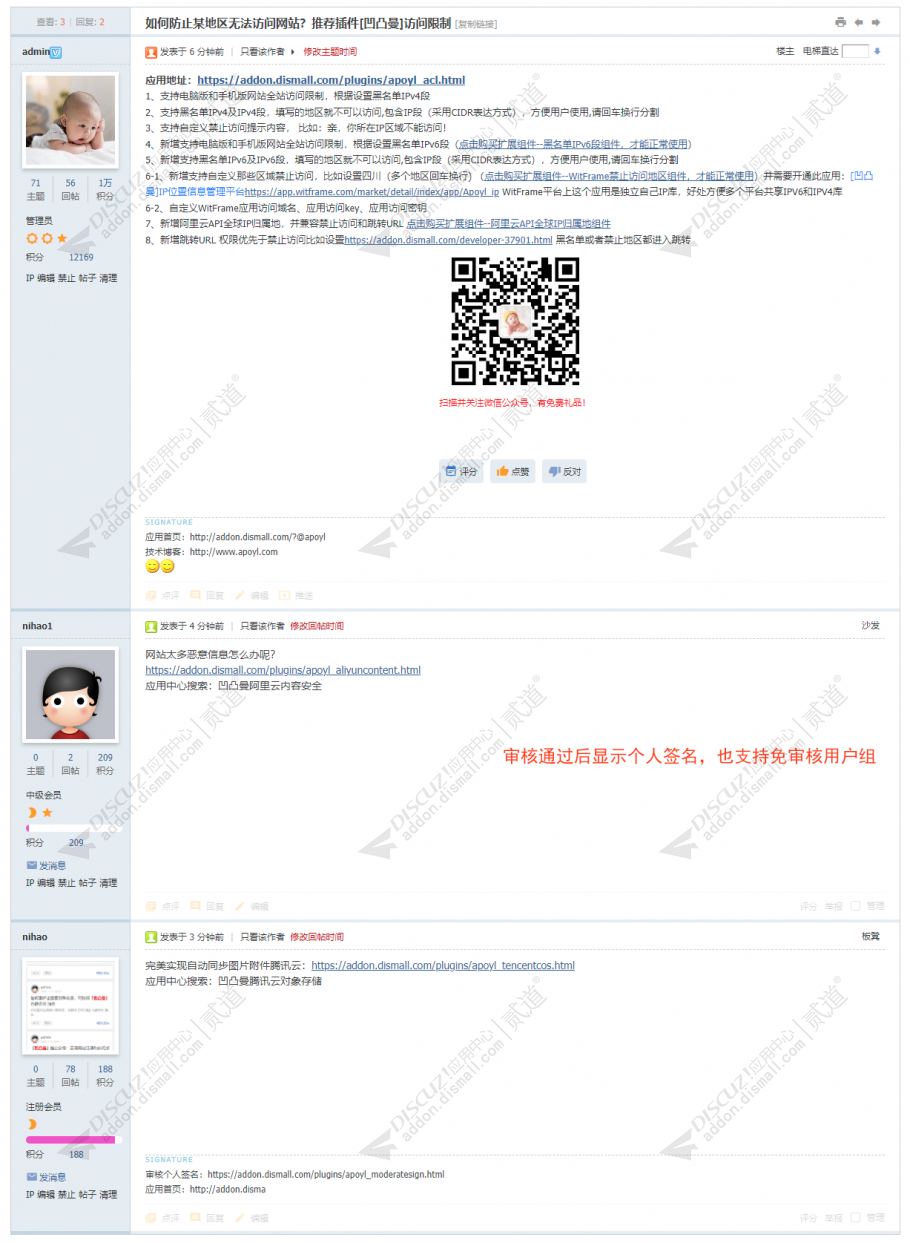Go to previous thread arrow icon
The image size is (910, 1243).
coord(858,22)
